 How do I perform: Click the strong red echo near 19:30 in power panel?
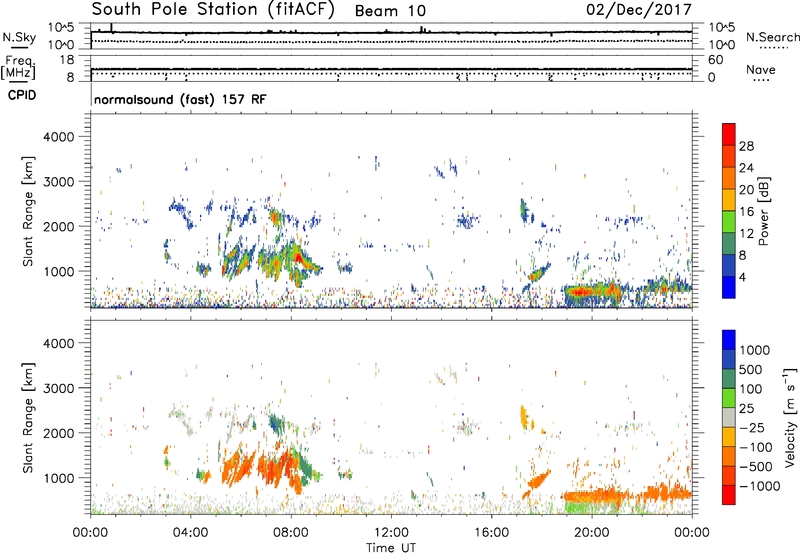[579, 292]
